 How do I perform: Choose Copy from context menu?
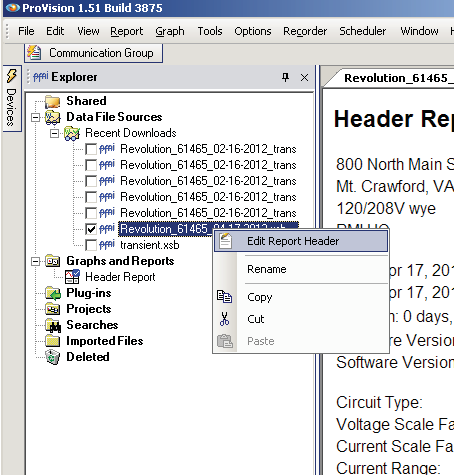(301, 297)
